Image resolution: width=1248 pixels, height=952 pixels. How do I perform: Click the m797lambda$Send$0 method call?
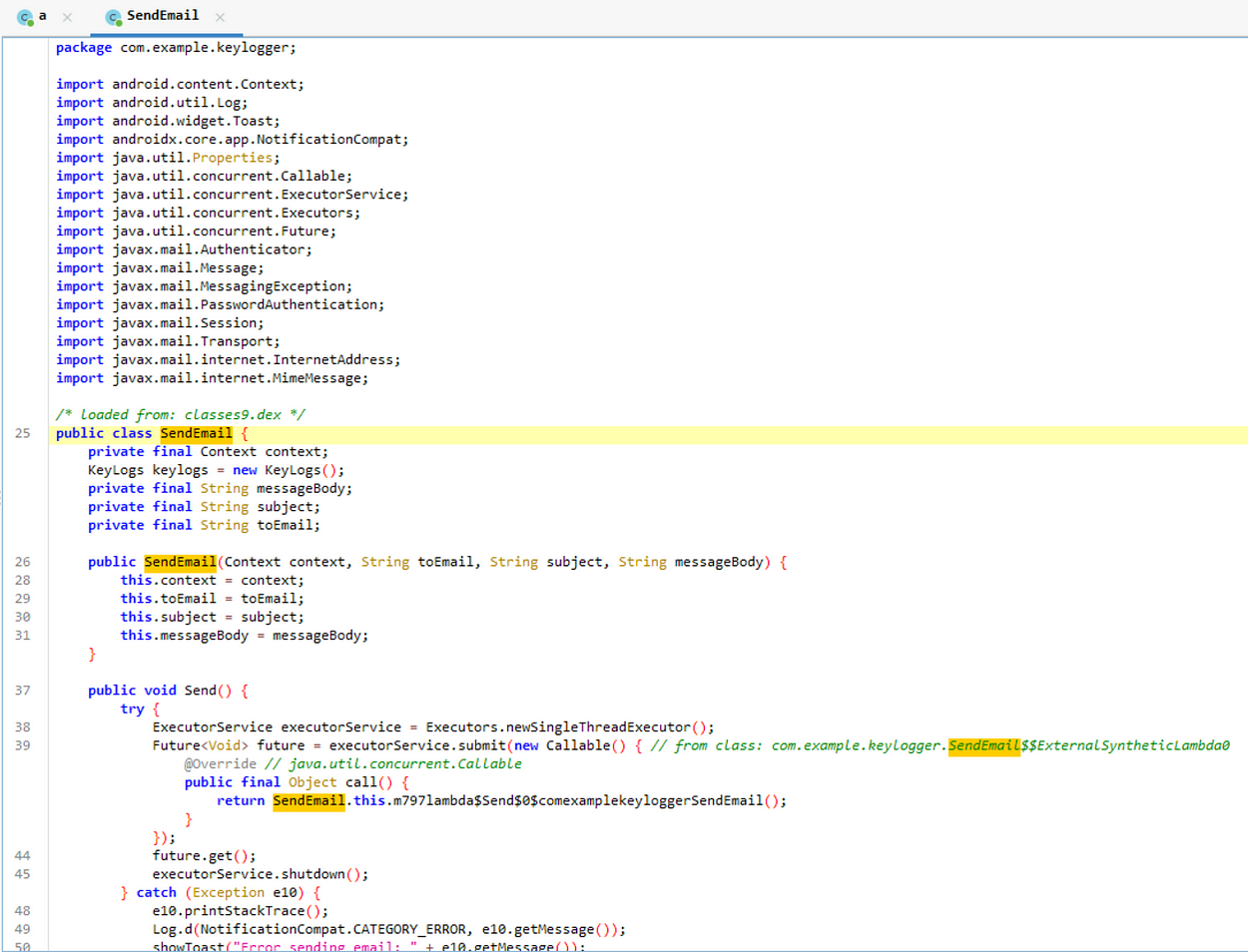pyautogui.click(x=589, y=801)
